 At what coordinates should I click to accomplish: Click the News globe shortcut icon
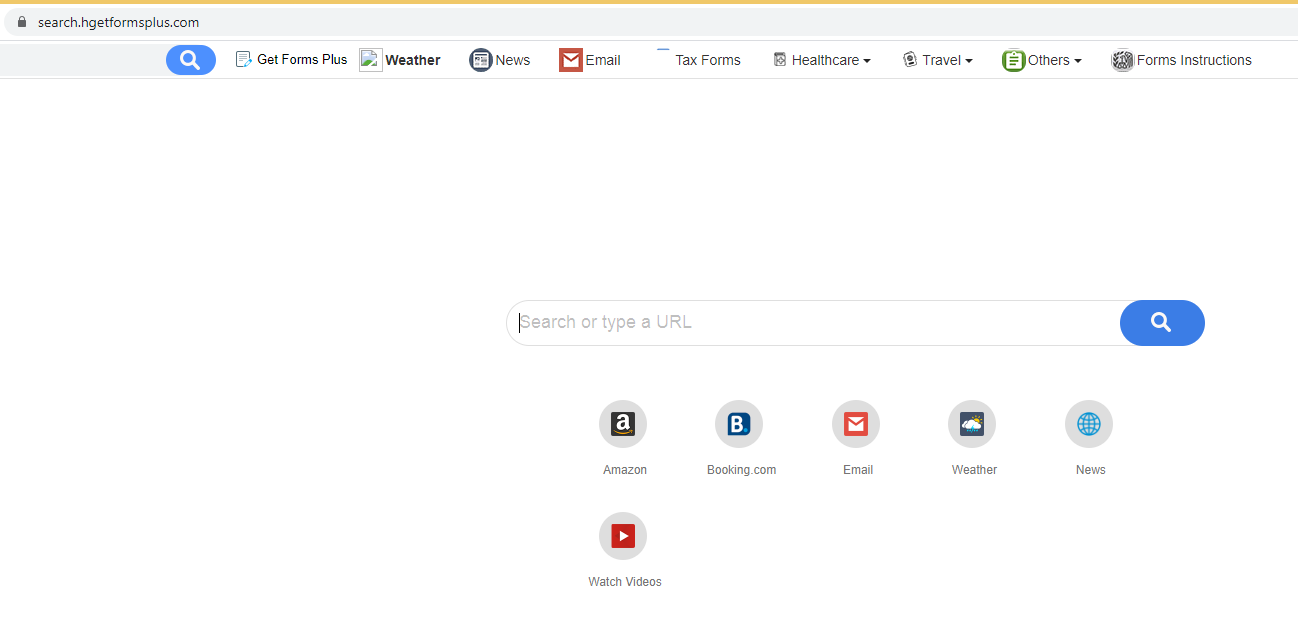point(1089,424)
